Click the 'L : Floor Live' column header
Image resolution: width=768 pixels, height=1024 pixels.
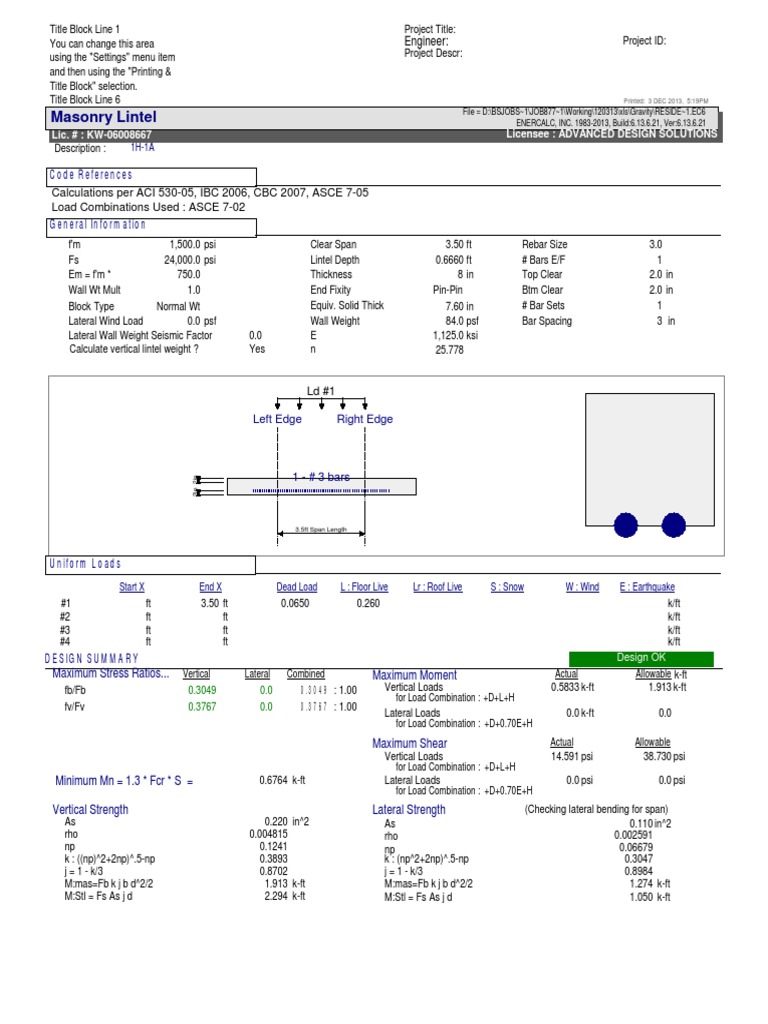click(364, 587)
